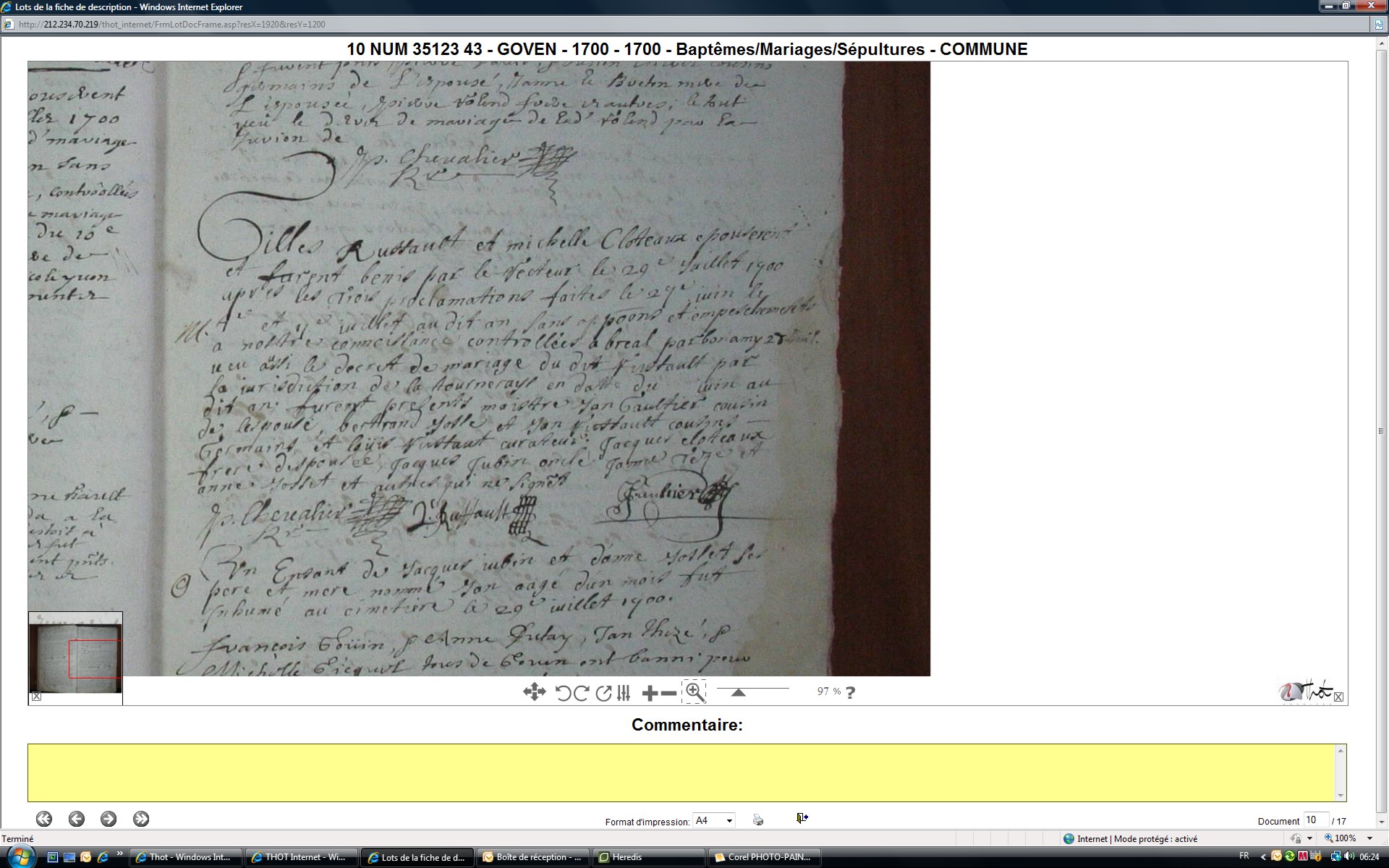Click the zoom level slider handle
Viewport: 1389px width, 868px height.
738,692
